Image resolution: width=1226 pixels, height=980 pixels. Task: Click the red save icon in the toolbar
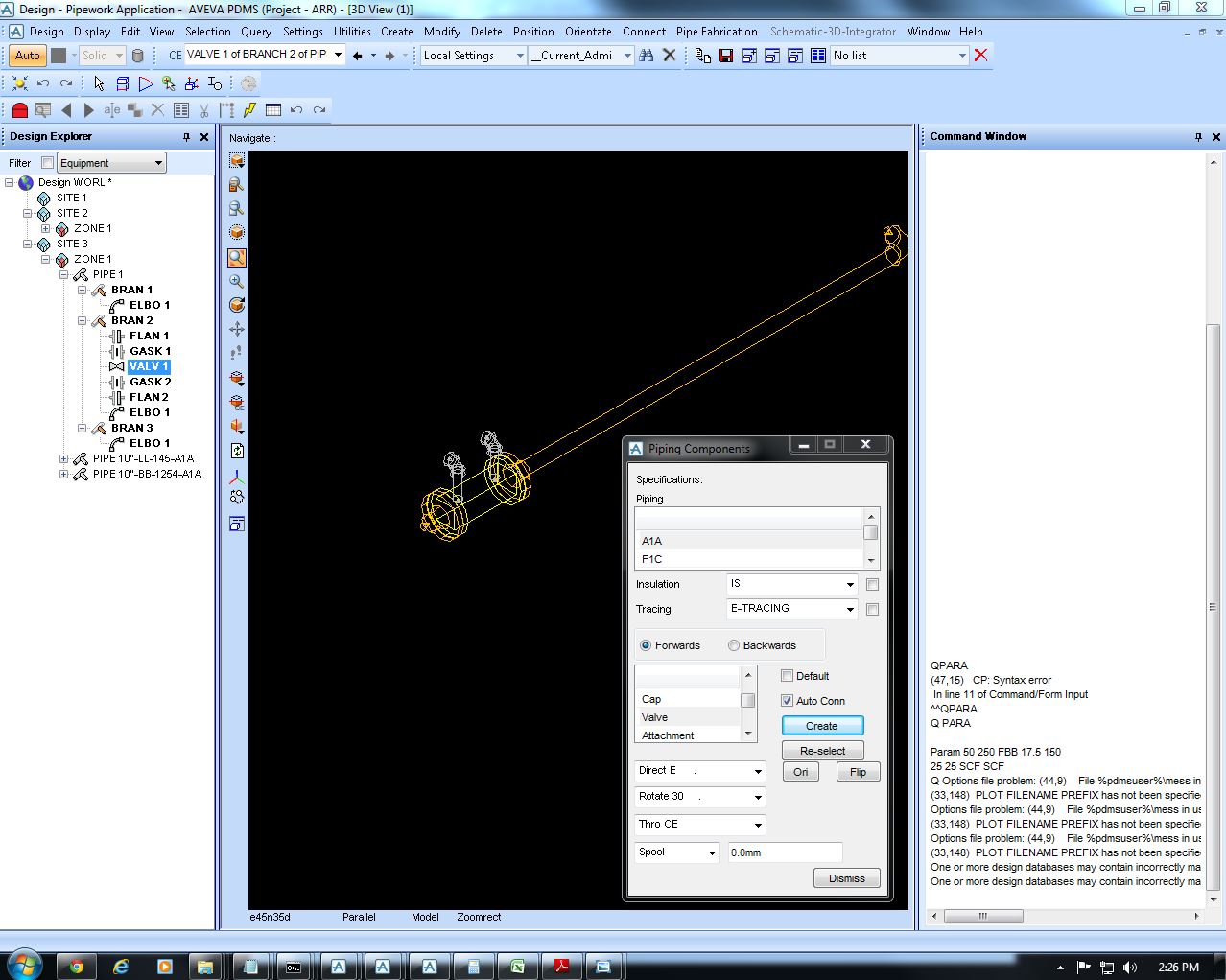tap(726, 56)
